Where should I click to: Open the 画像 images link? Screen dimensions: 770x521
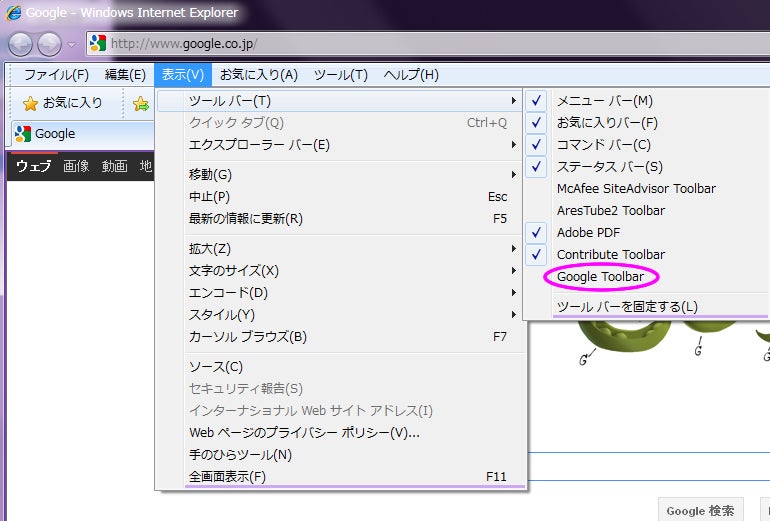point(76,166)
